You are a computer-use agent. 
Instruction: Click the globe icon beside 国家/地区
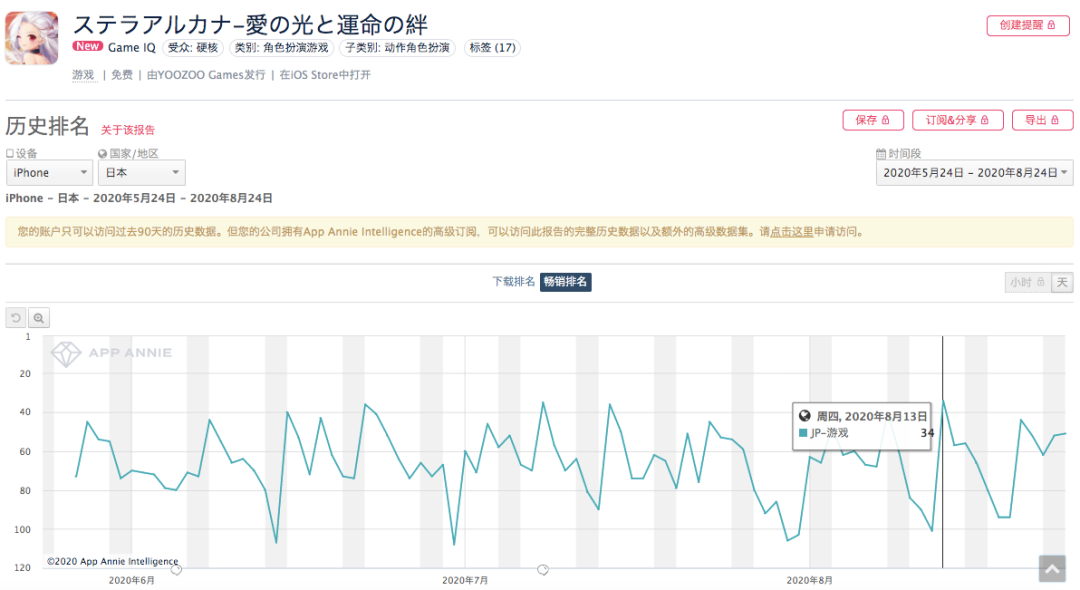[x=102, y=154]
